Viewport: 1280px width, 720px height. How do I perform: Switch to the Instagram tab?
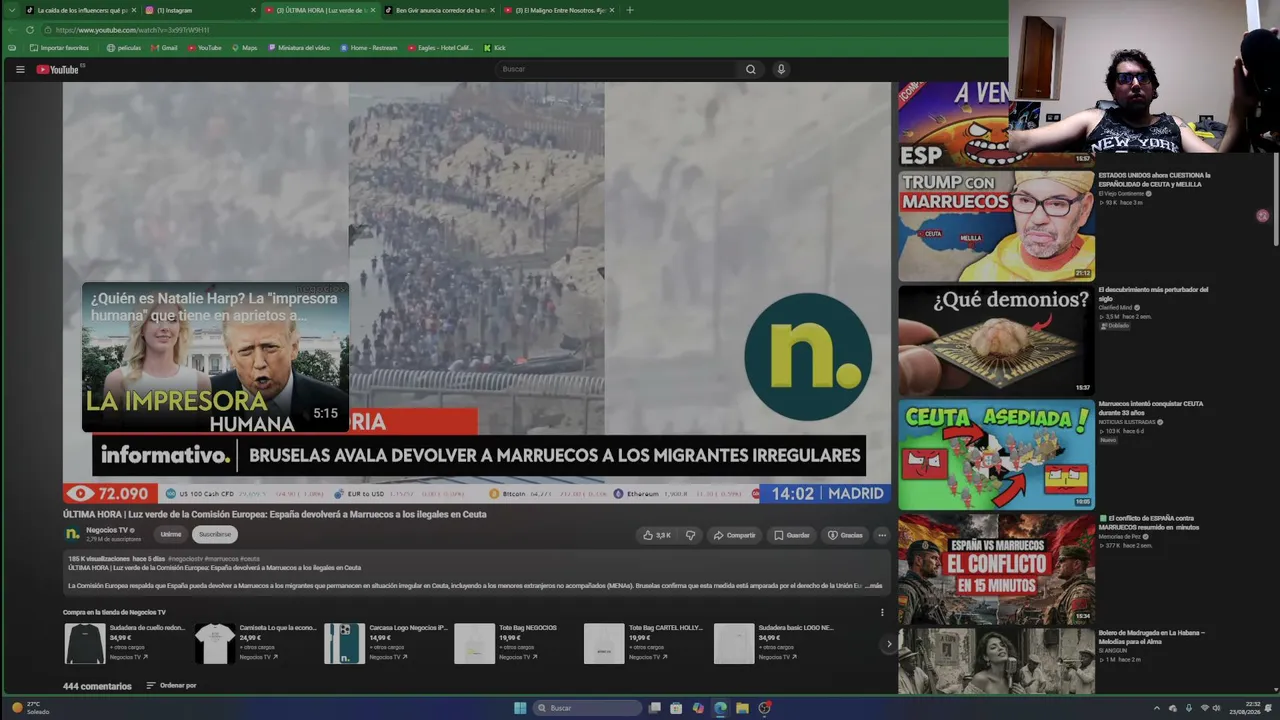pos(199,10)
